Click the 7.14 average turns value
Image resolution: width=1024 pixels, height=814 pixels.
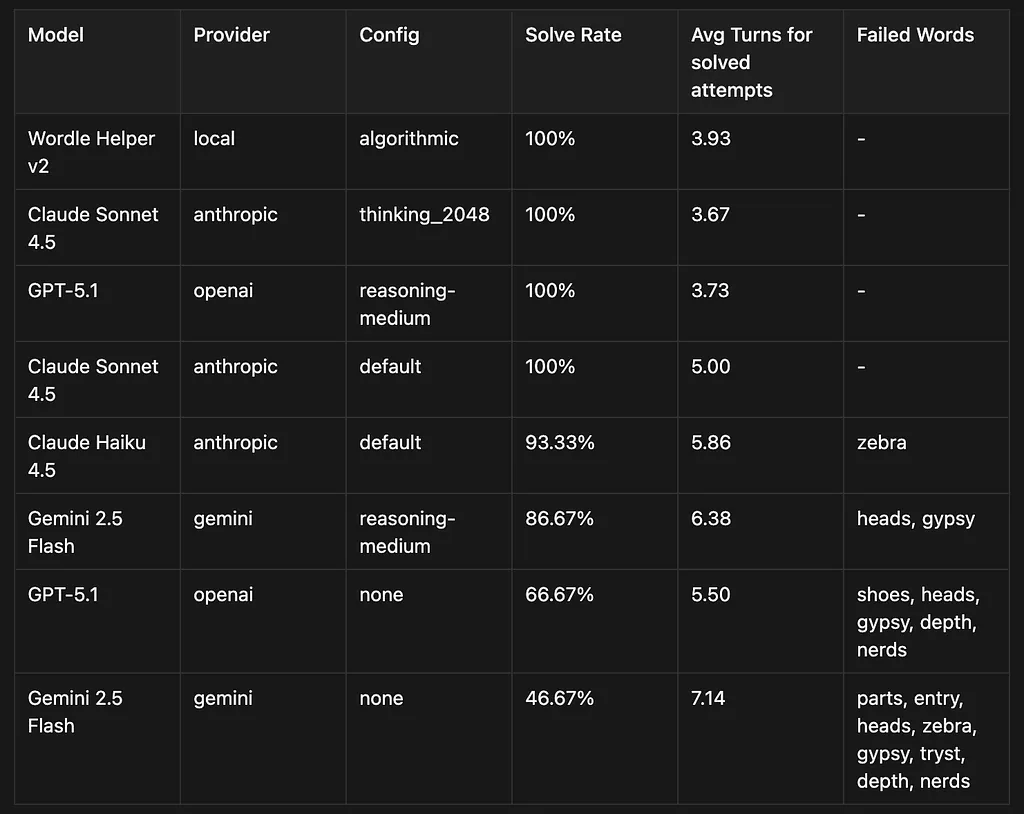pos(708,698)
